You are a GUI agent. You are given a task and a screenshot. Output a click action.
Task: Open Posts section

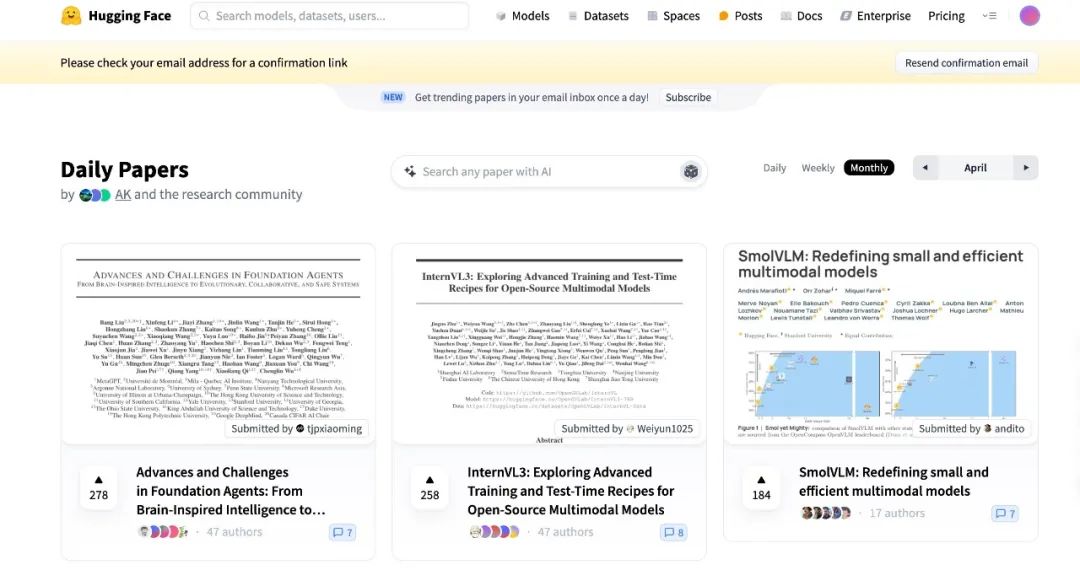tap(740, 16)
